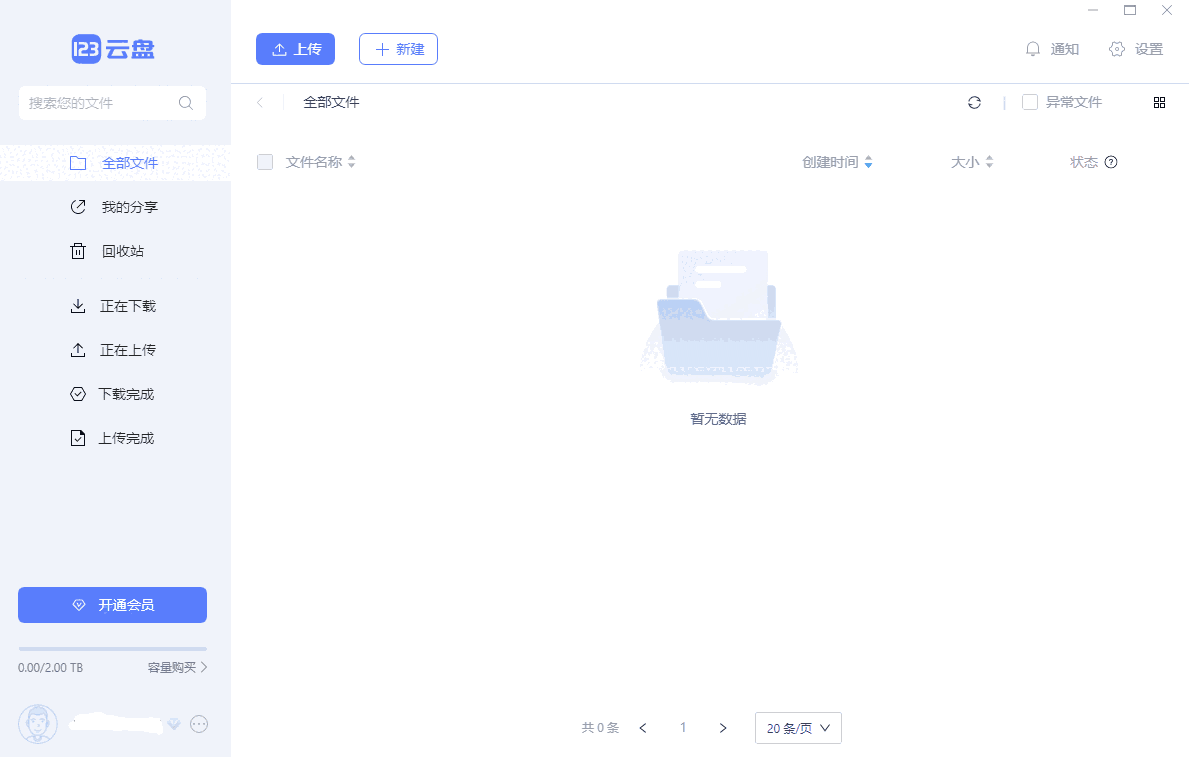
Task: Select the 我的分享 sidebar item
Action: click(x=120, y=207)
